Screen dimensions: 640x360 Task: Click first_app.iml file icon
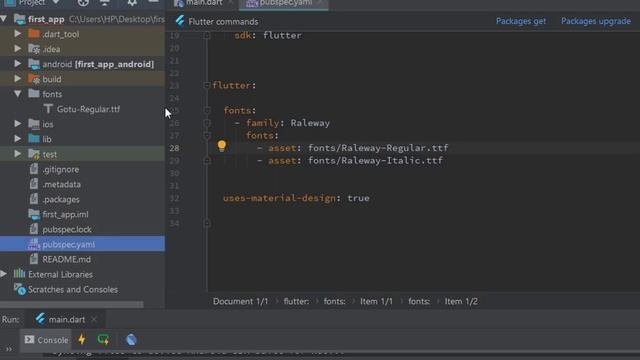tap(34, 214)
